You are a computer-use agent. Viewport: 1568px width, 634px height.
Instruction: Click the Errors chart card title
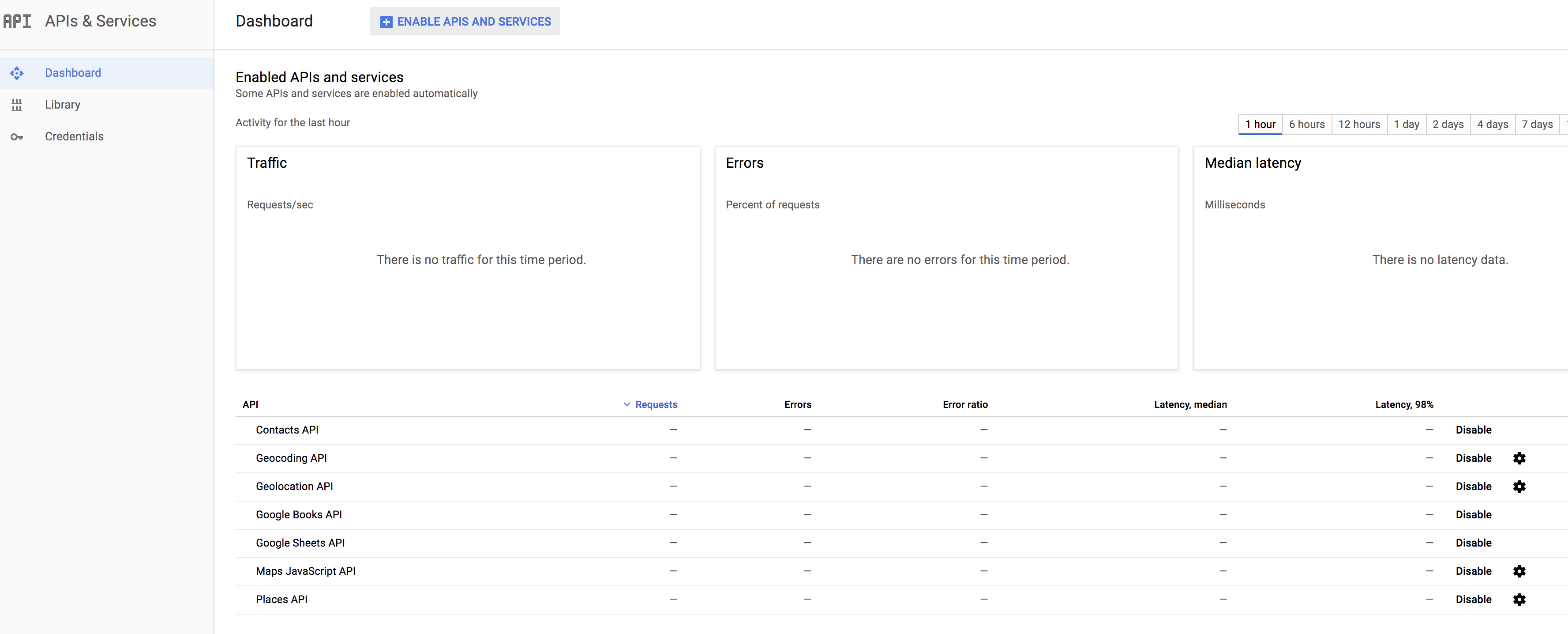point(744,163)
